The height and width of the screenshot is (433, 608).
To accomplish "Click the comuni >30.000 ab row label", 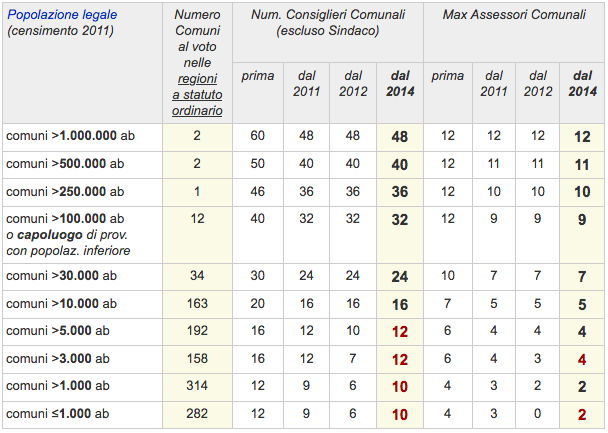I will 61,276.
